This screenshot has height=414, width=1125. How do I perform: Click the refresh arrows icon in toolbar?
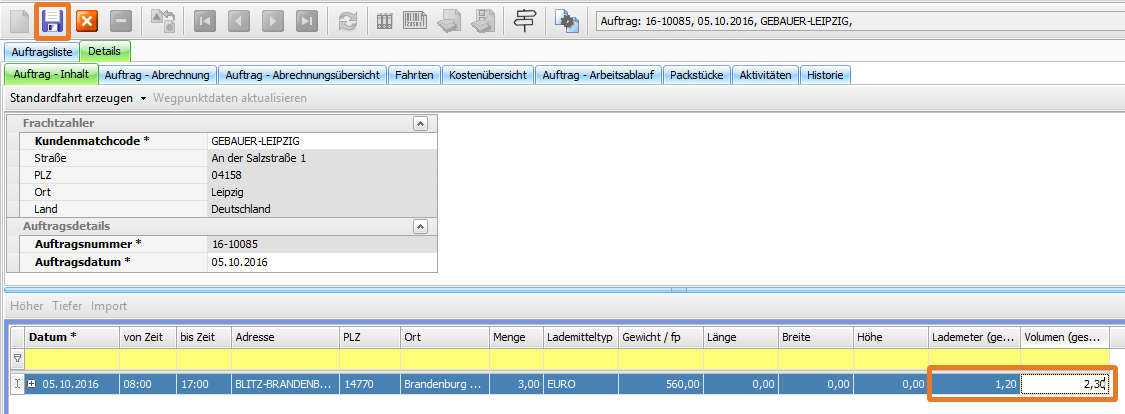point(347,20)
